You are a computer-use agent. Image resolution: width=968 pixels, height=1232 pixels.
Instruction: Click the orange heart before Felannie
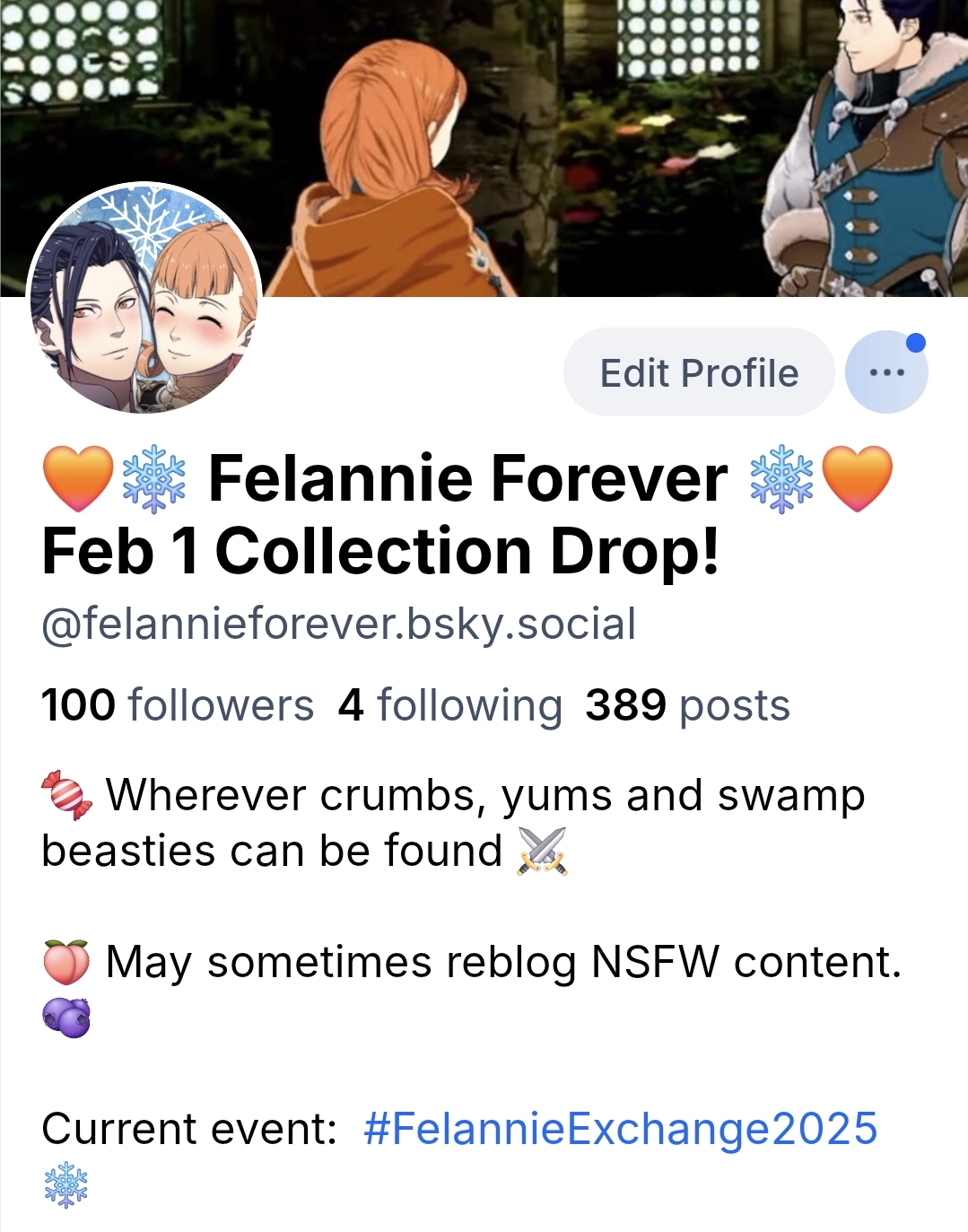(x=78, y=479)
